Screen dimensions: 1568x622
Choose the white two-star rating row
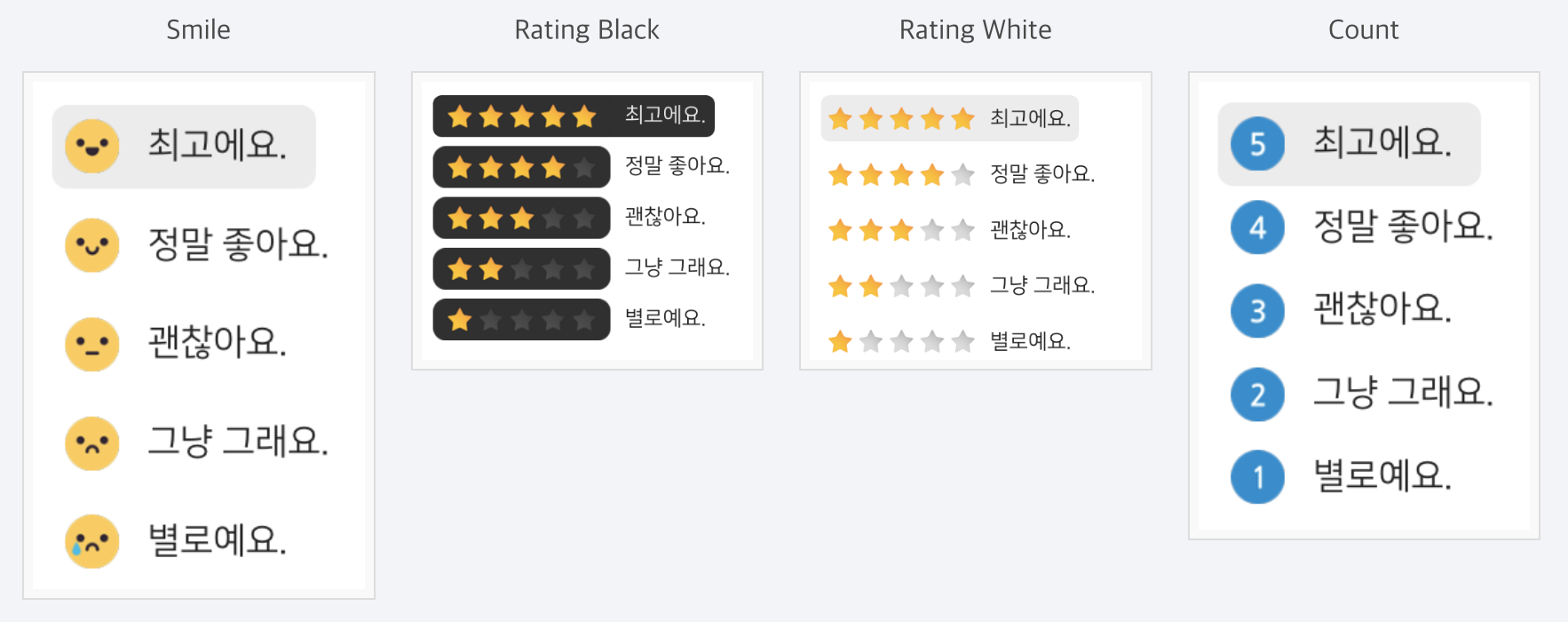901,286
